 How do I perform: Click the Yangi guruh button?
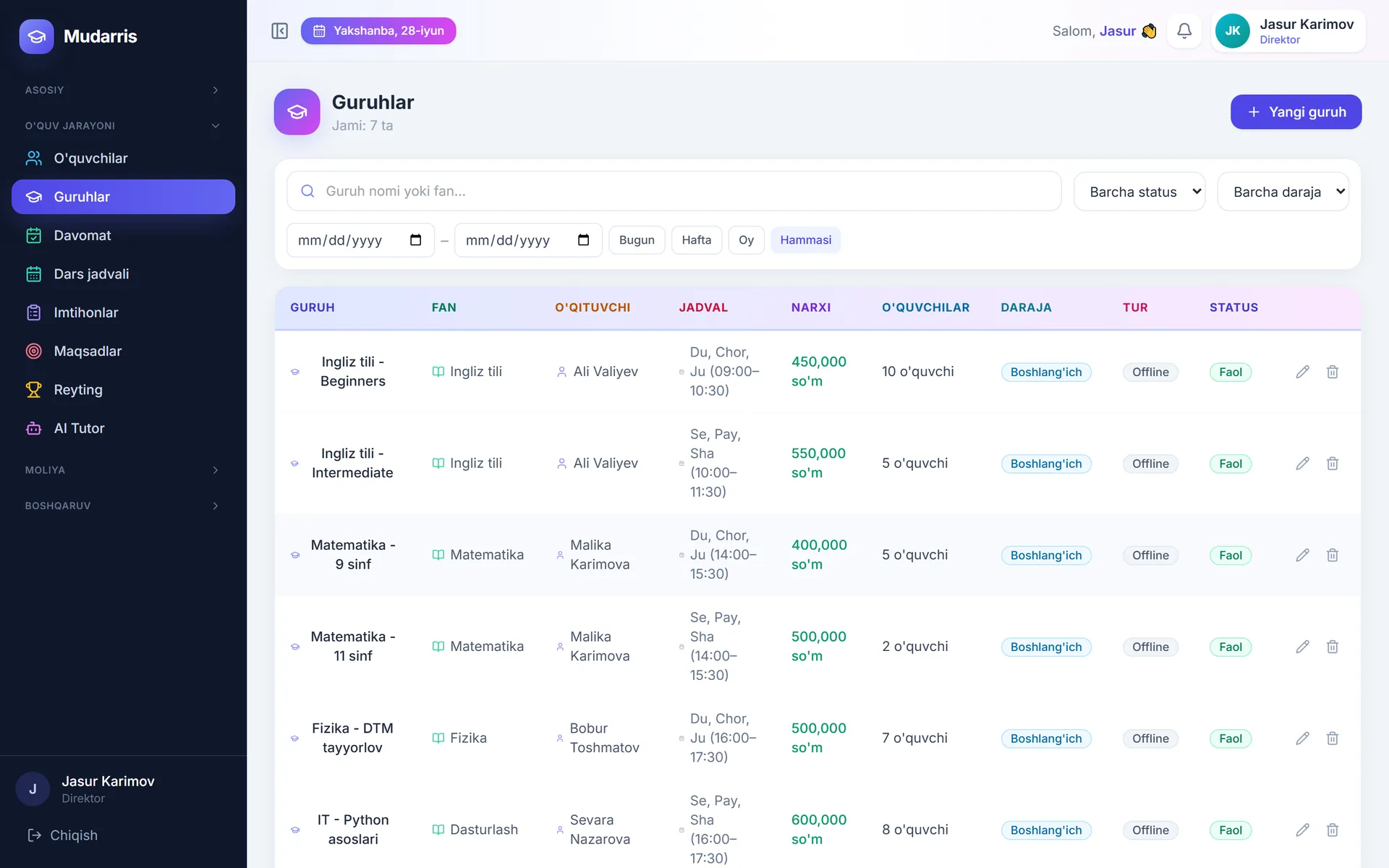pyautogui.click(x=1296, y=112)
